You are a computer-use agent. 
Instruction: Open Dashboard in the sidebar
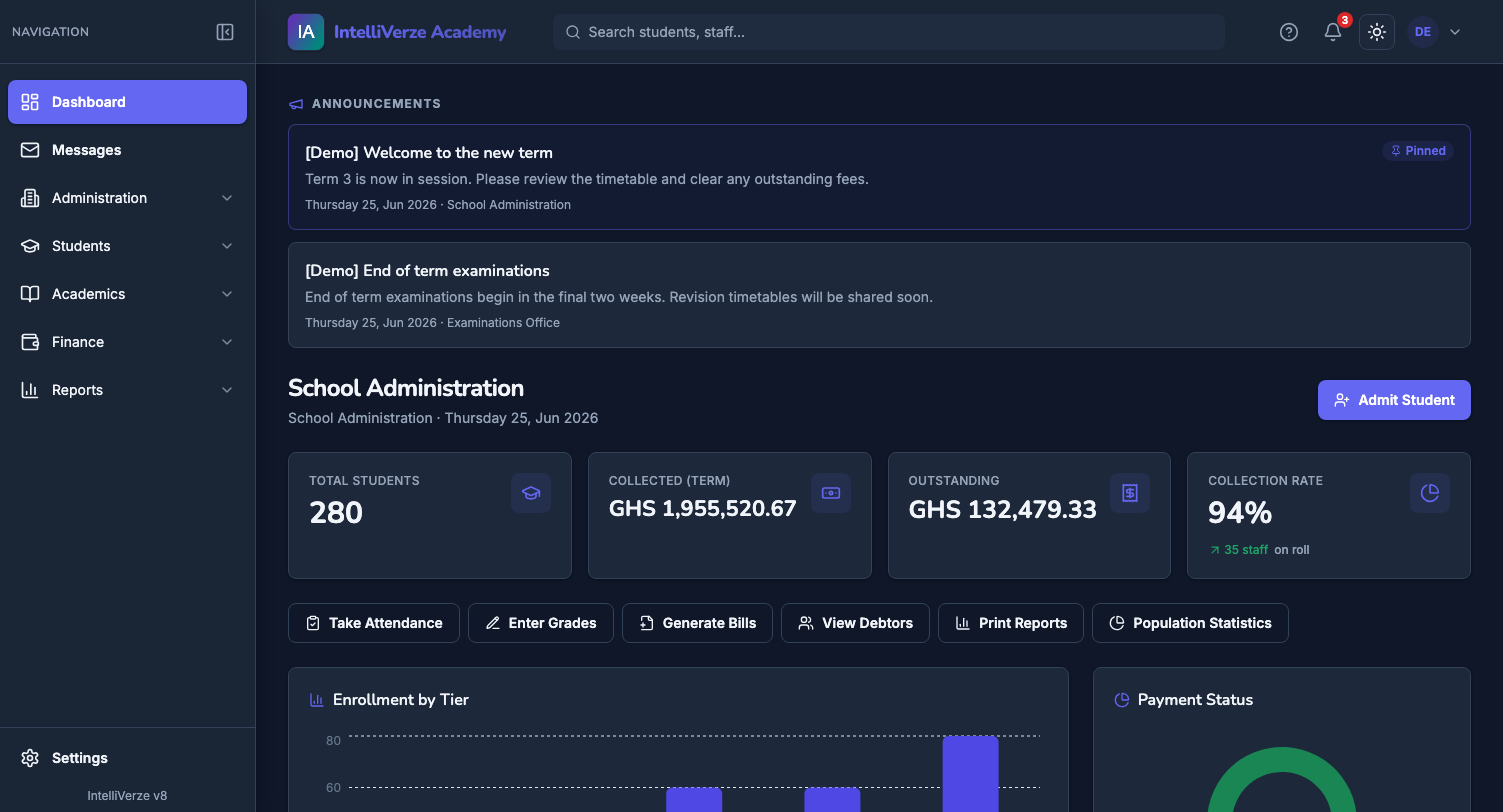tap(127, 102)
